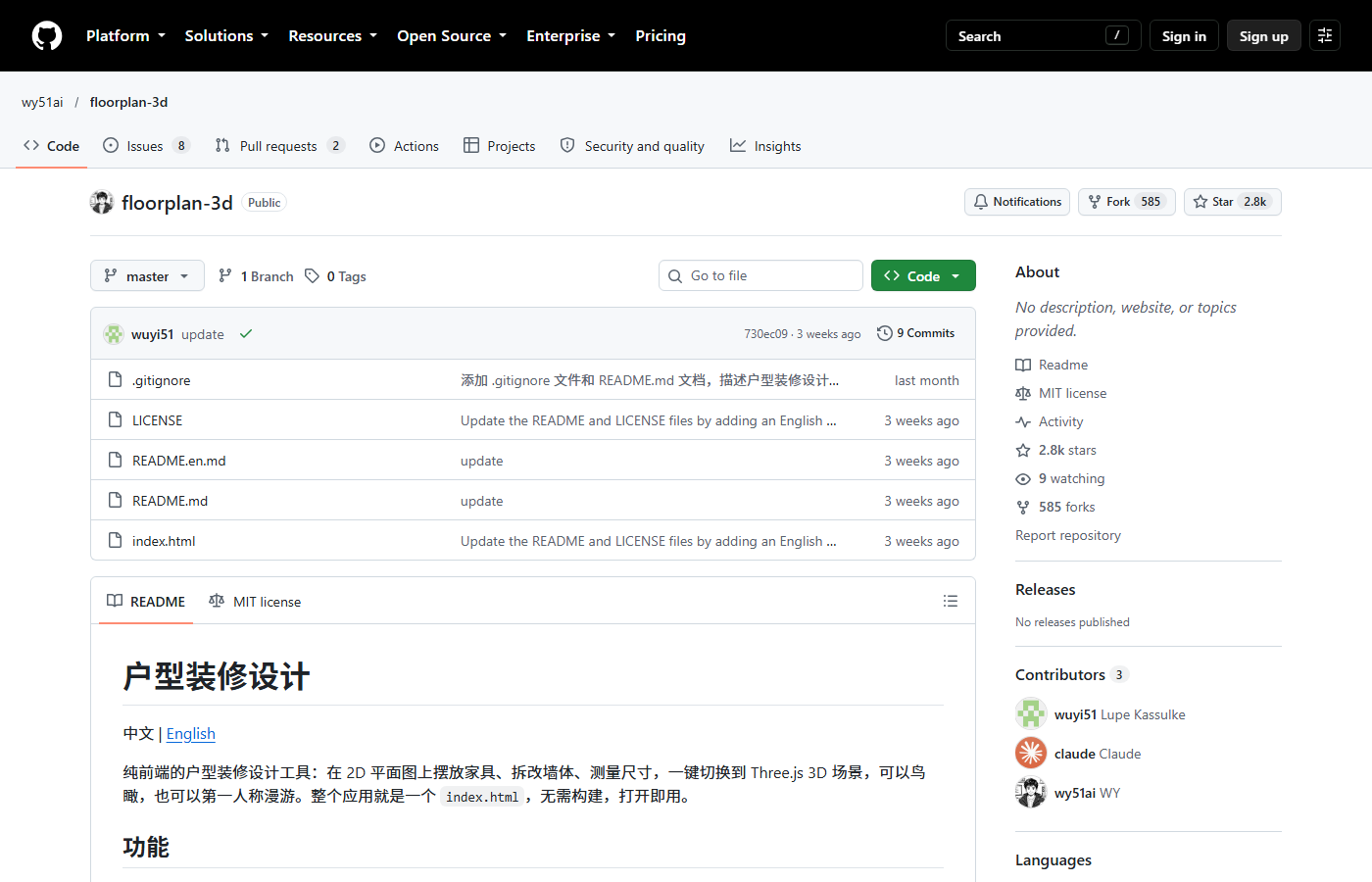This screenshot has height=882, width=1372.
Task: Fork the repository
Action: [x=1127, y=202]
